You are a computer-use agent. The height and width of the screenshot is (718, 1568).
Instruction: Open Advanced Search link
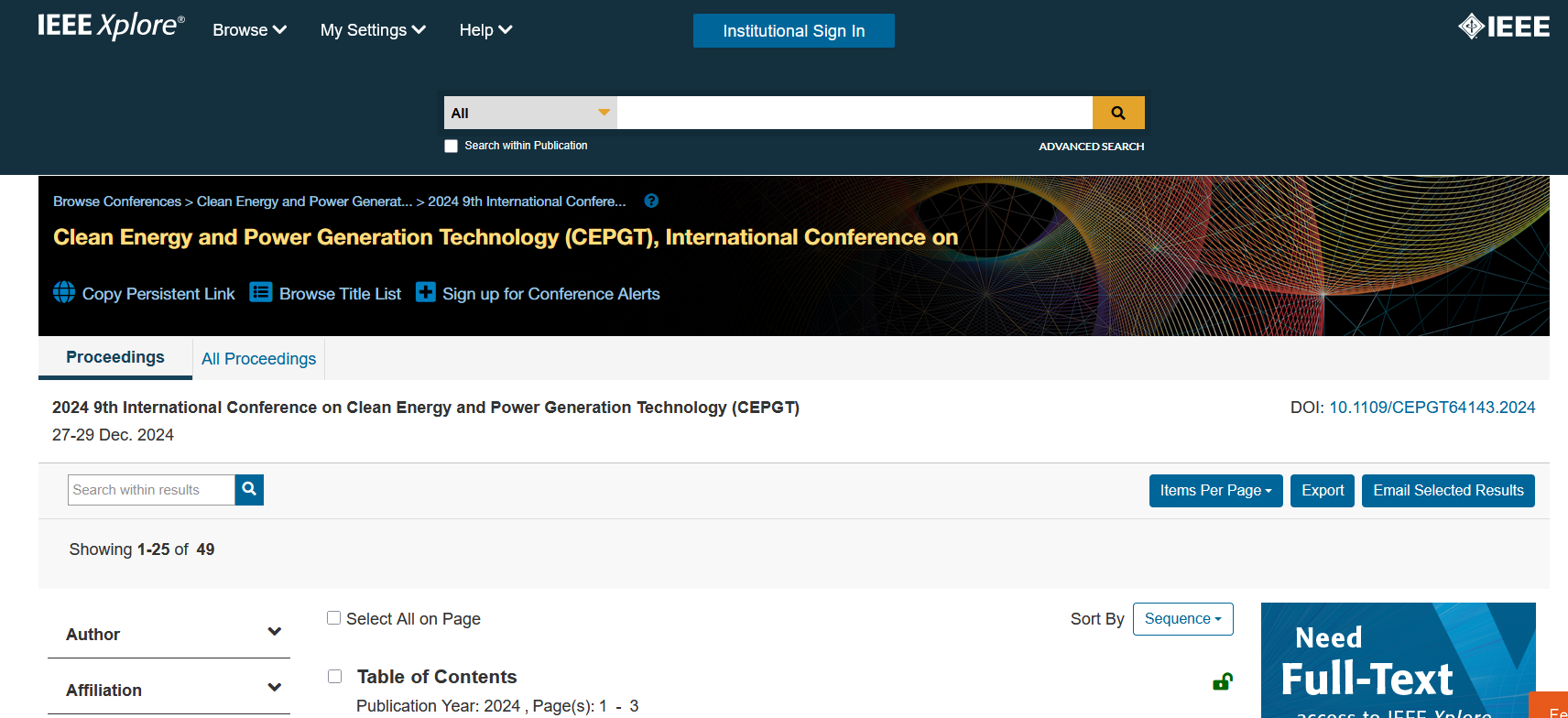pos(1091,147)
